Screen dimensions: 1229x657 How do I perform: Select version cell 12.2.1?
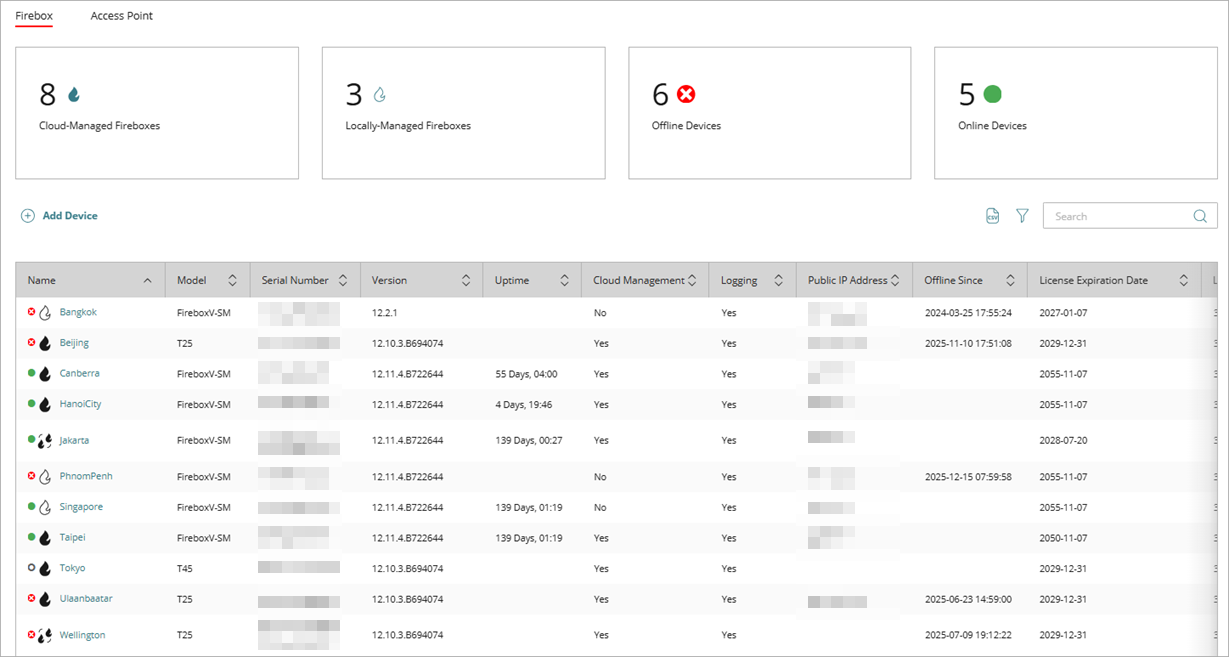point(386,313)
